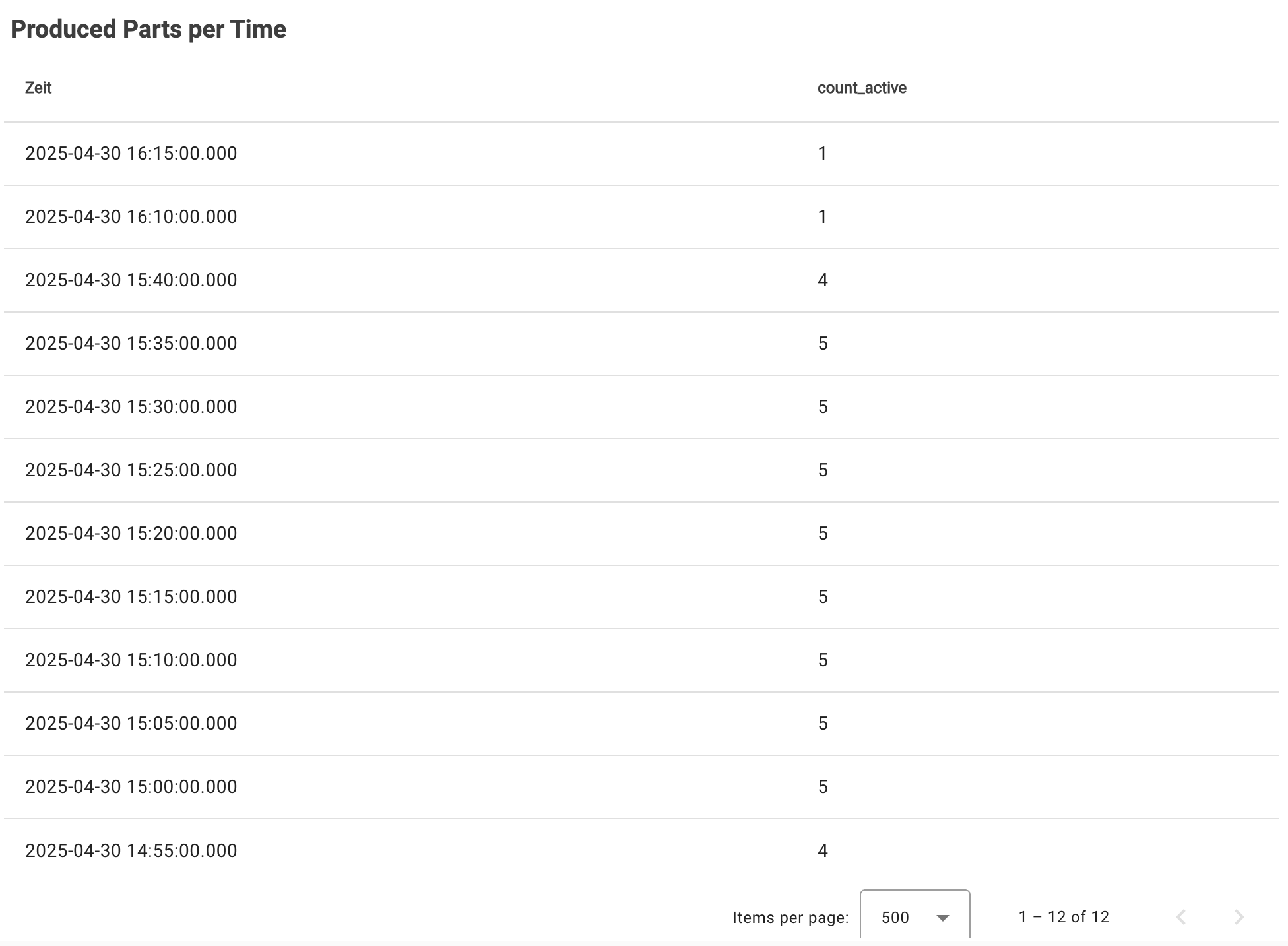The height and width of the screenshot is (946, 1288).
Task: Sort by the count_active column header
Action: pos(861,88)
